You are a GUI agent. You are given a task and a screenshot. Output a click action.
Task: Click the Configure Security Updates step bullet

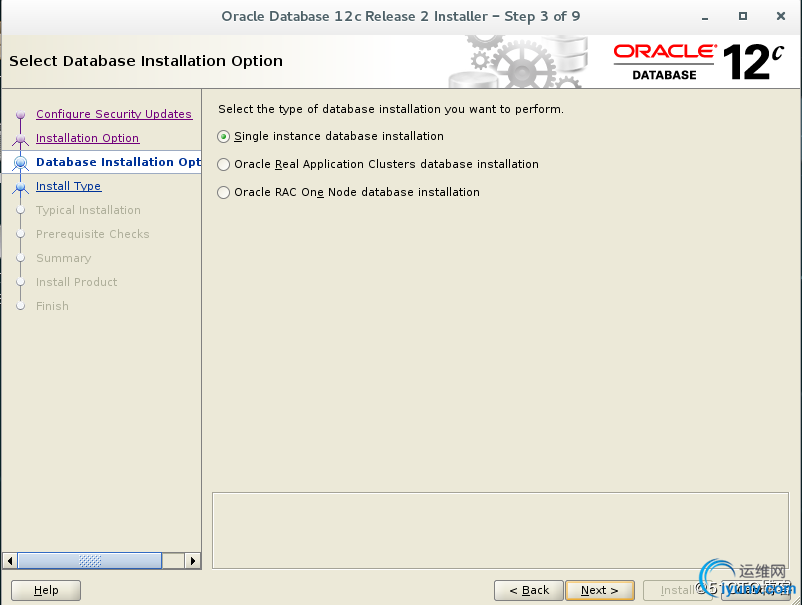[x=20, y=115]
